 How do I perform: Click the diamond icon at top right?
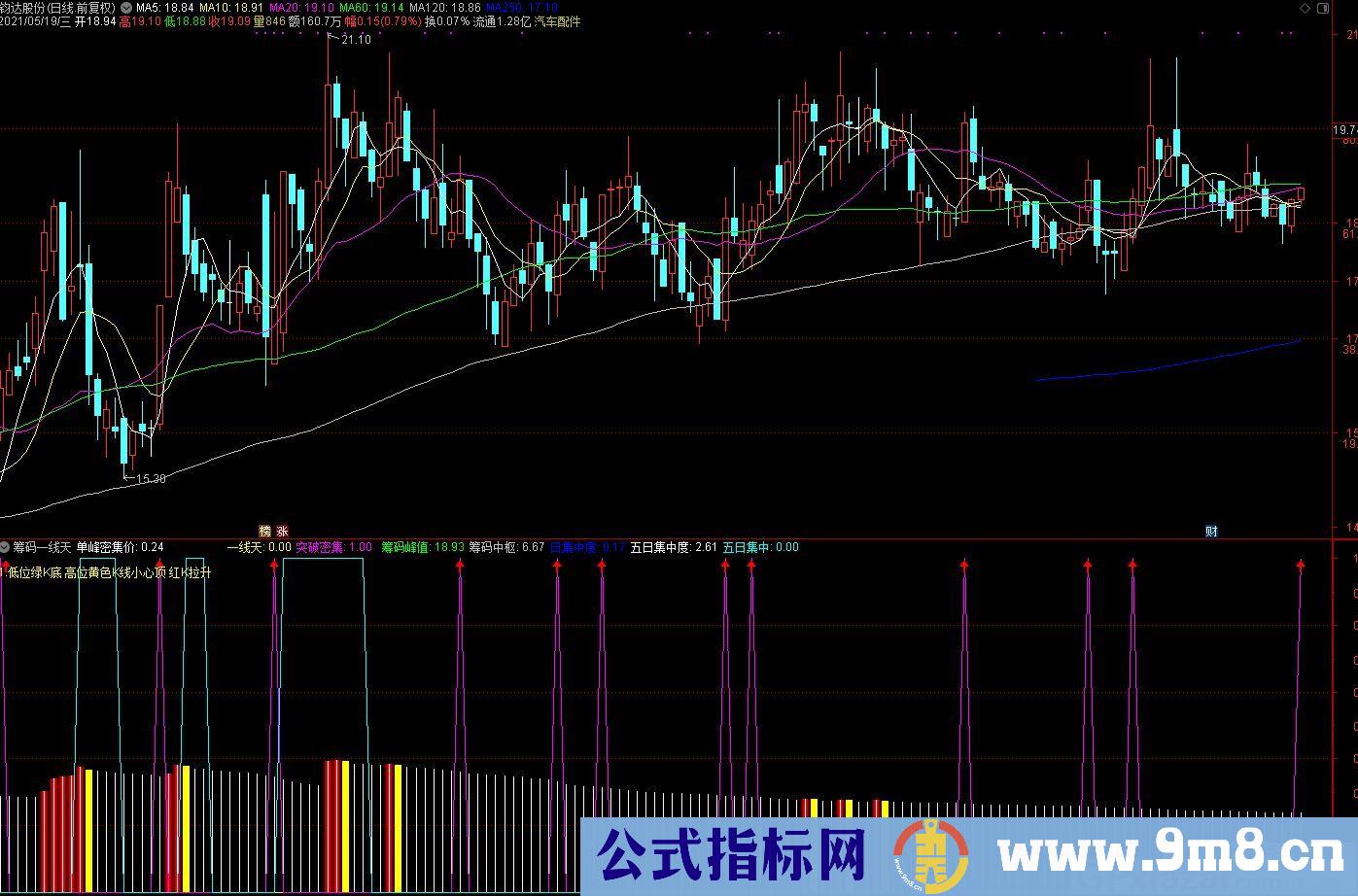click(1305, 7)
